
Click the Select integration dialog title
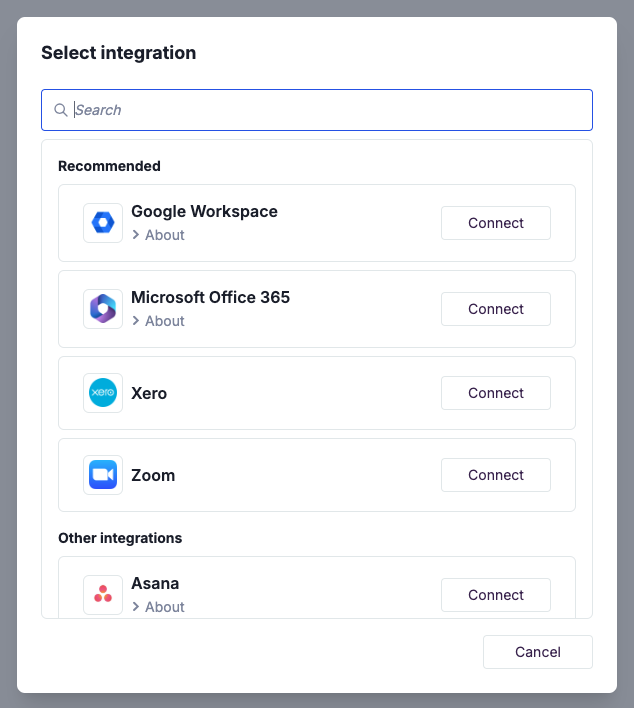tap(119, 53)
